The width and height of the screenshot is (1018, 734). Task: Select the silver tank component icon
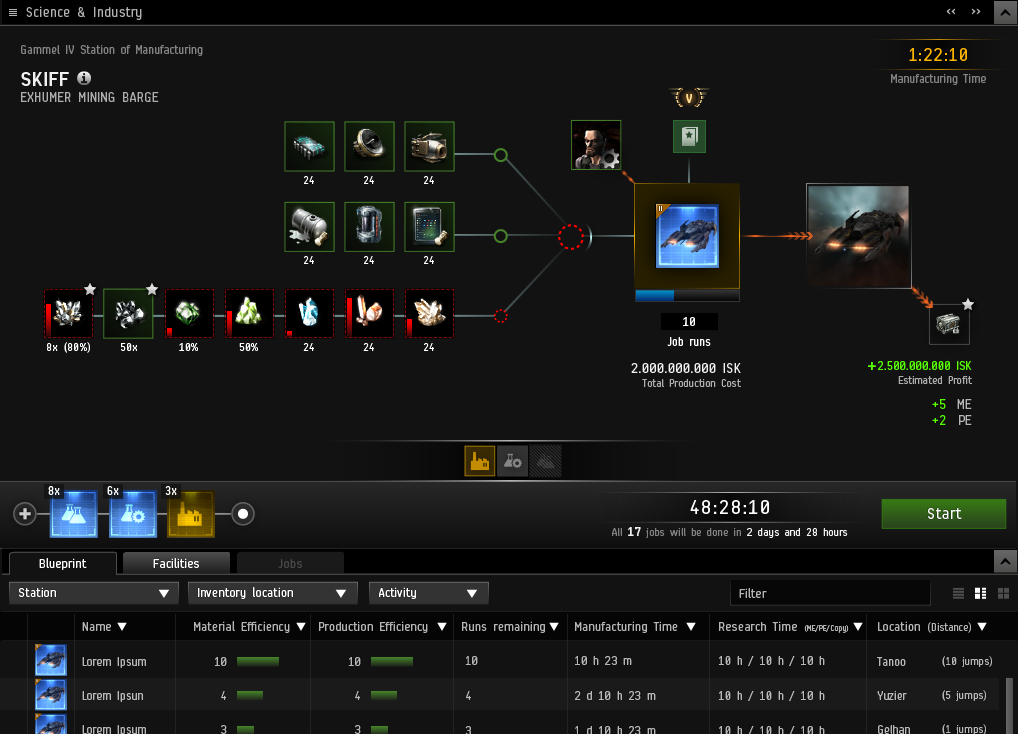click(309, 226)
